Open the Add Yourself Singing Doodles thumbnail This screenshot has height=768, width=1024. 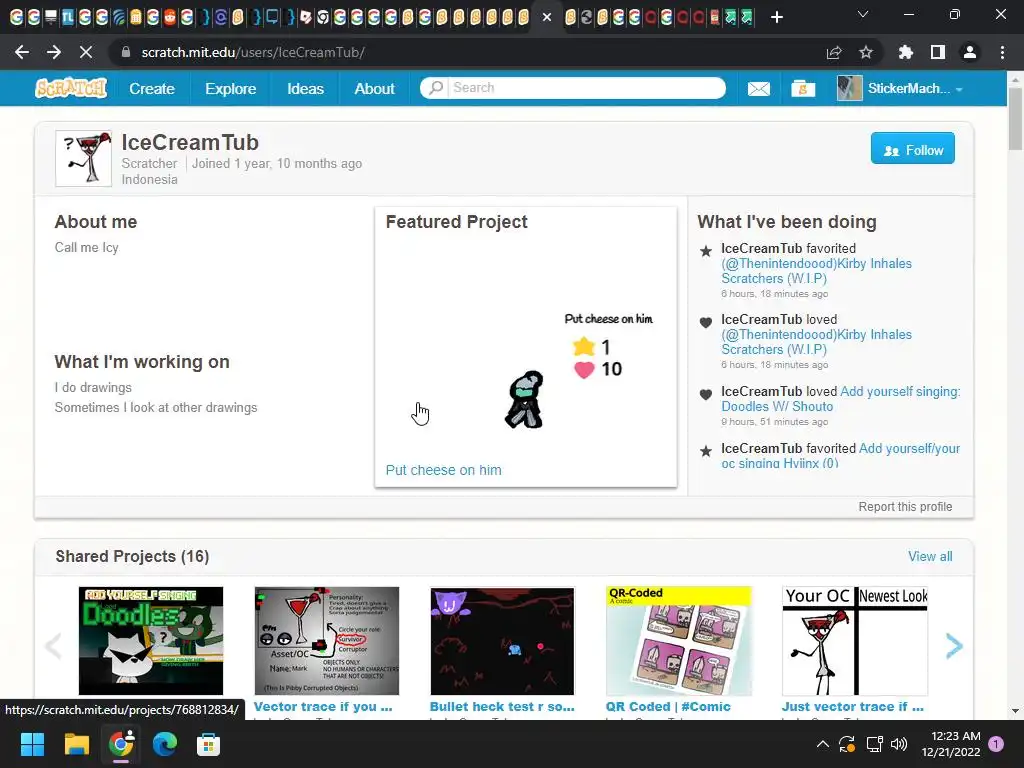point(151,641)
